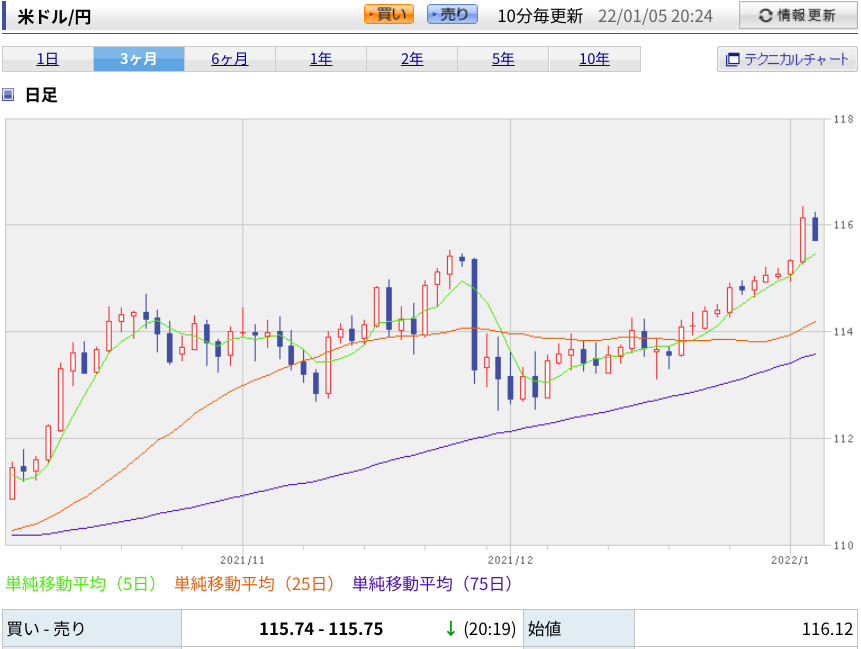Open the テクニカルチャート technical chart
This screenshot has height=649, width=861.
click(x=787, y=59)
